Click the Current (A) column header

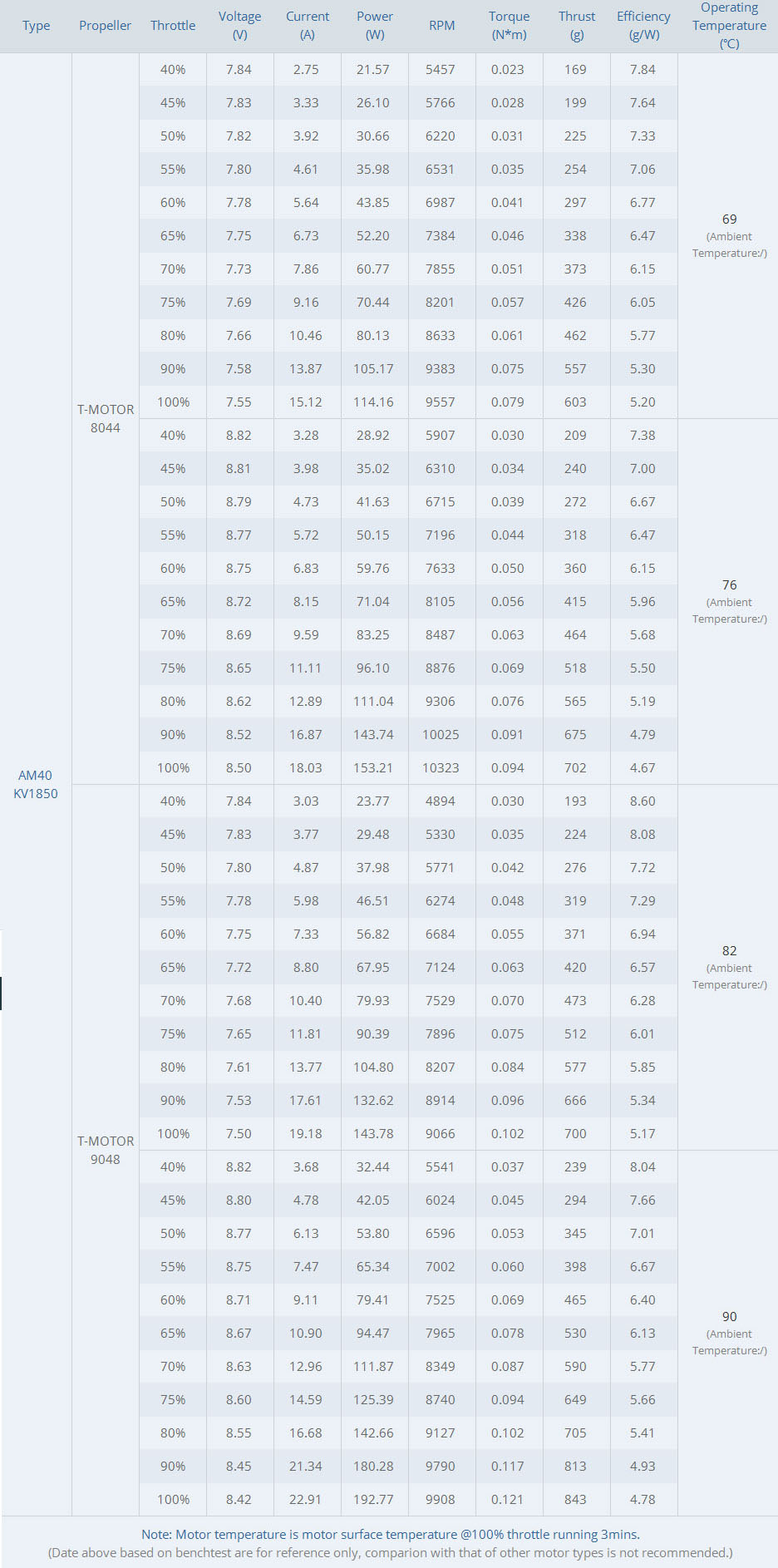click(x=308, y=26)
